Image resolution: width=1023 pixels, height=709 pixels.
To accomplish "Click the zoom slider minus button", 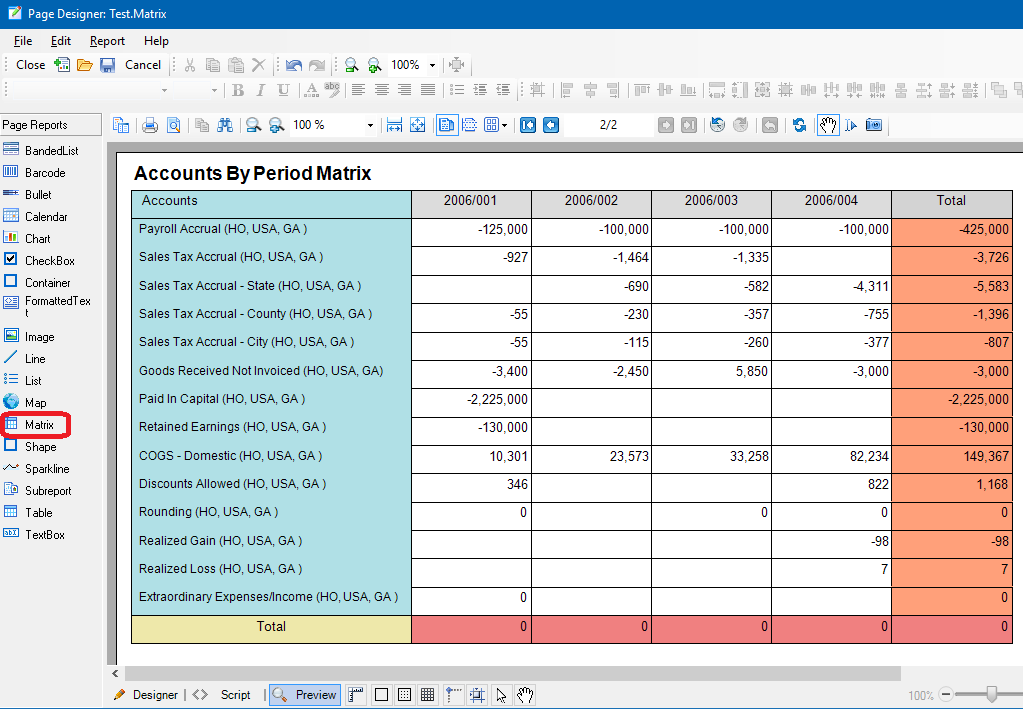I will [x=945, y=695].
